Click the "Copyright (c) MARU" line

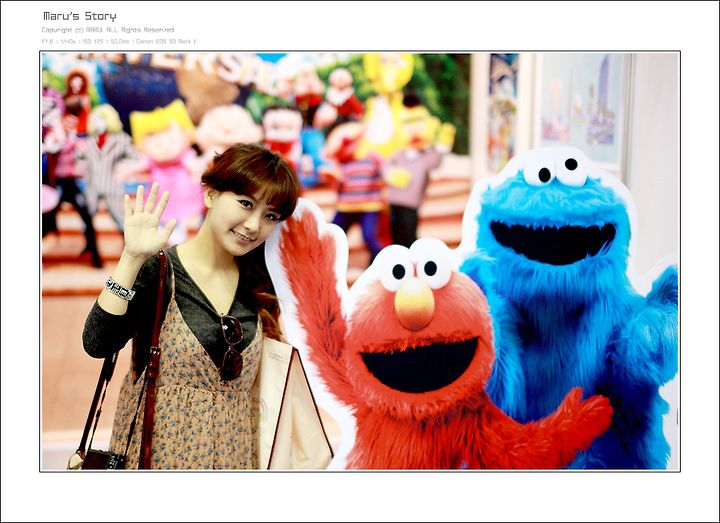108,30
